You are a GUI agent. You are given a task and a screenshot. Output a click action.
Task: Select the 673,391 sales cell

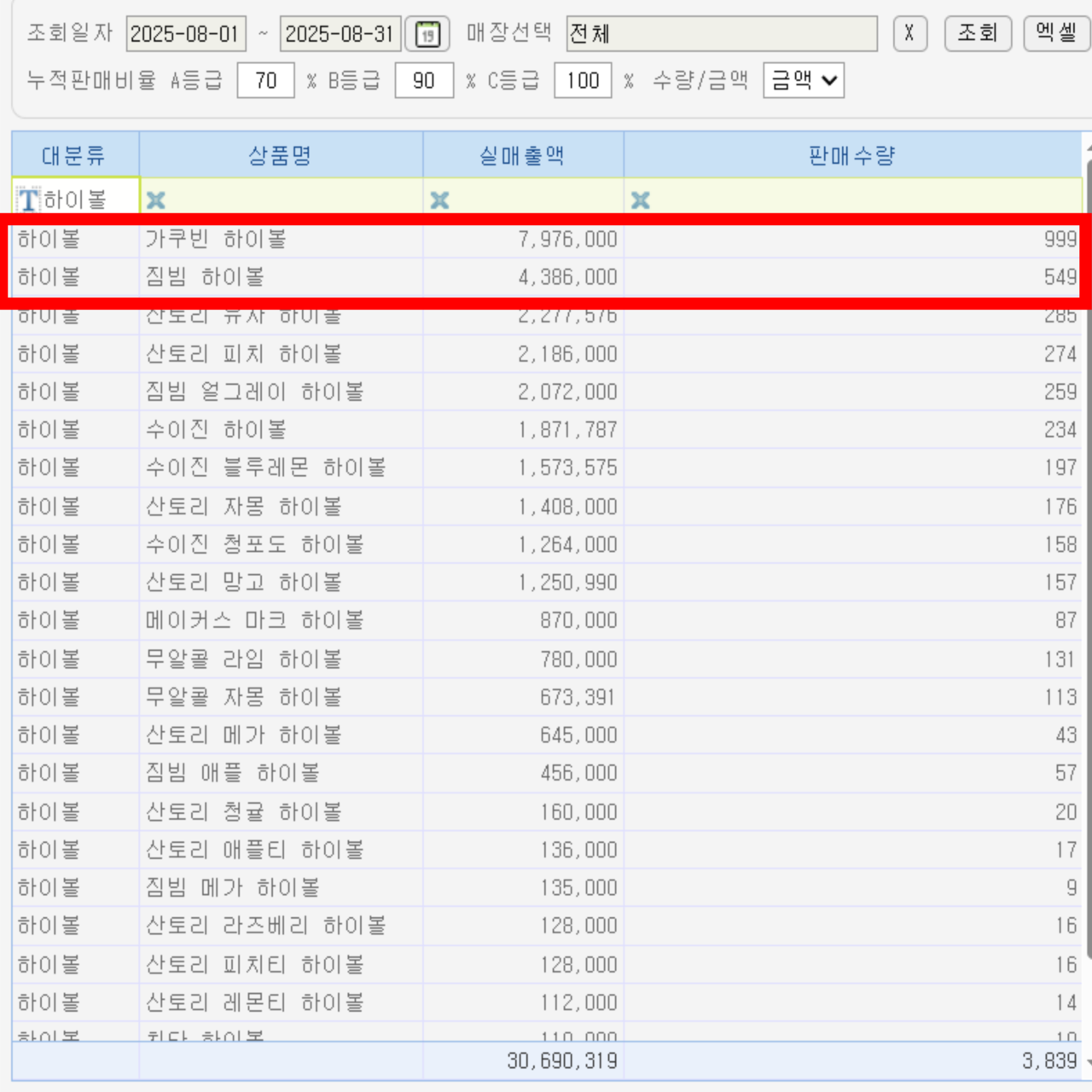[x=578, y=697]
